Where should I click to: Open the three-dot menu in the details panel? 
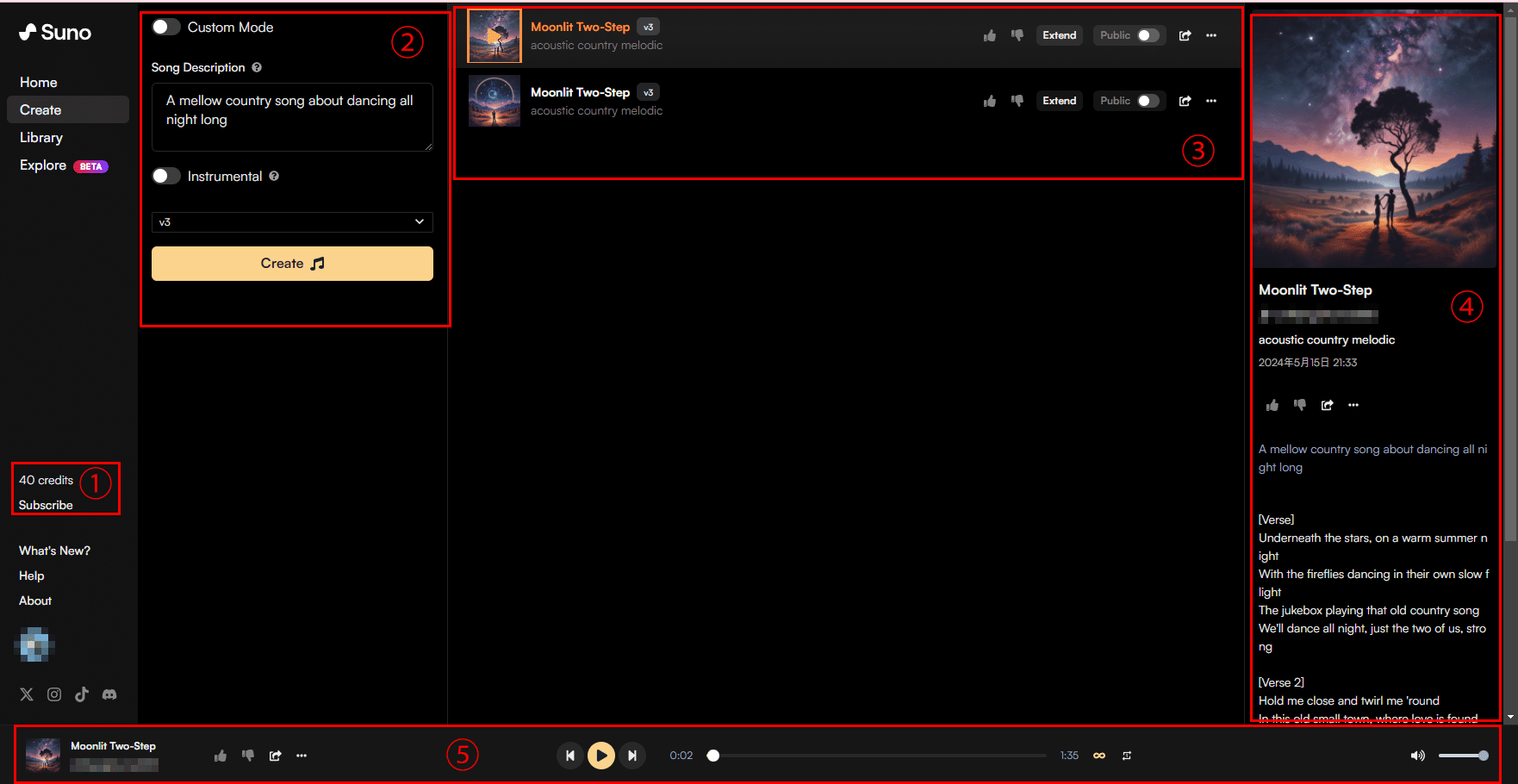click(x=1353, y=405)
